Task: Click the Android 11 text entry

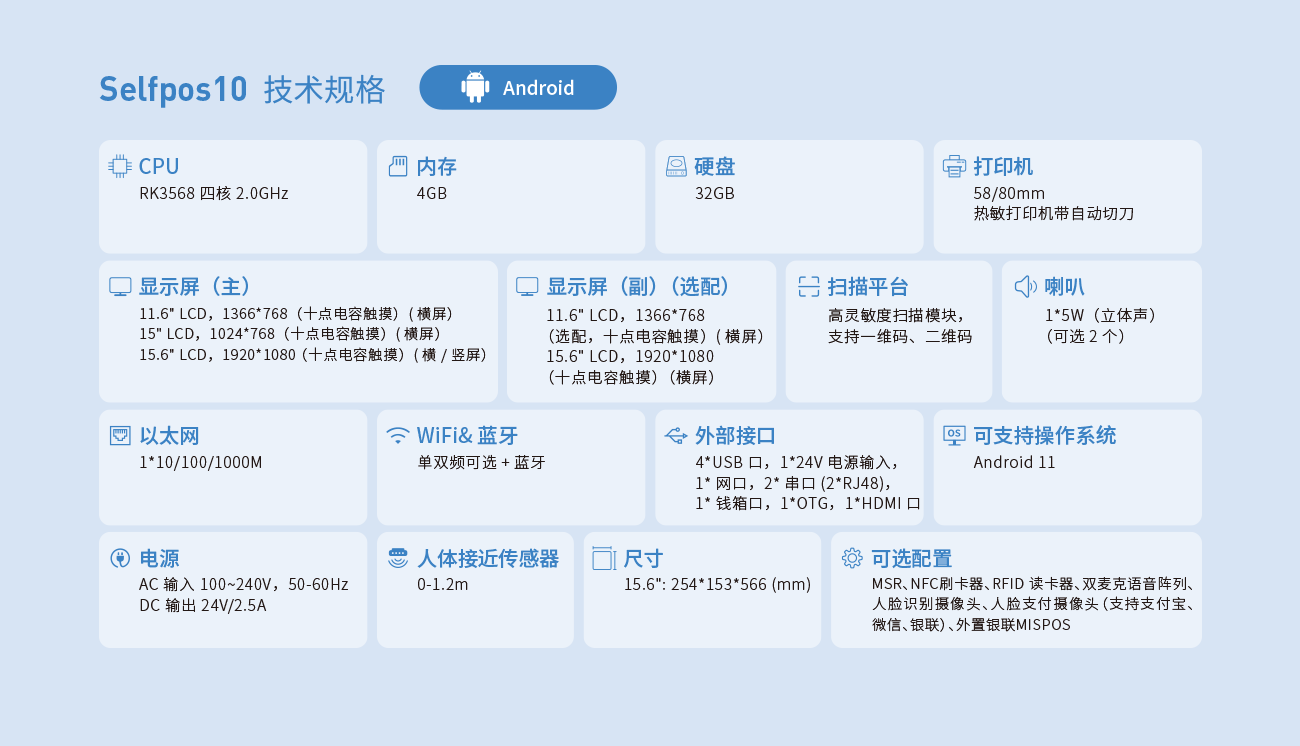Action: 1015,462
